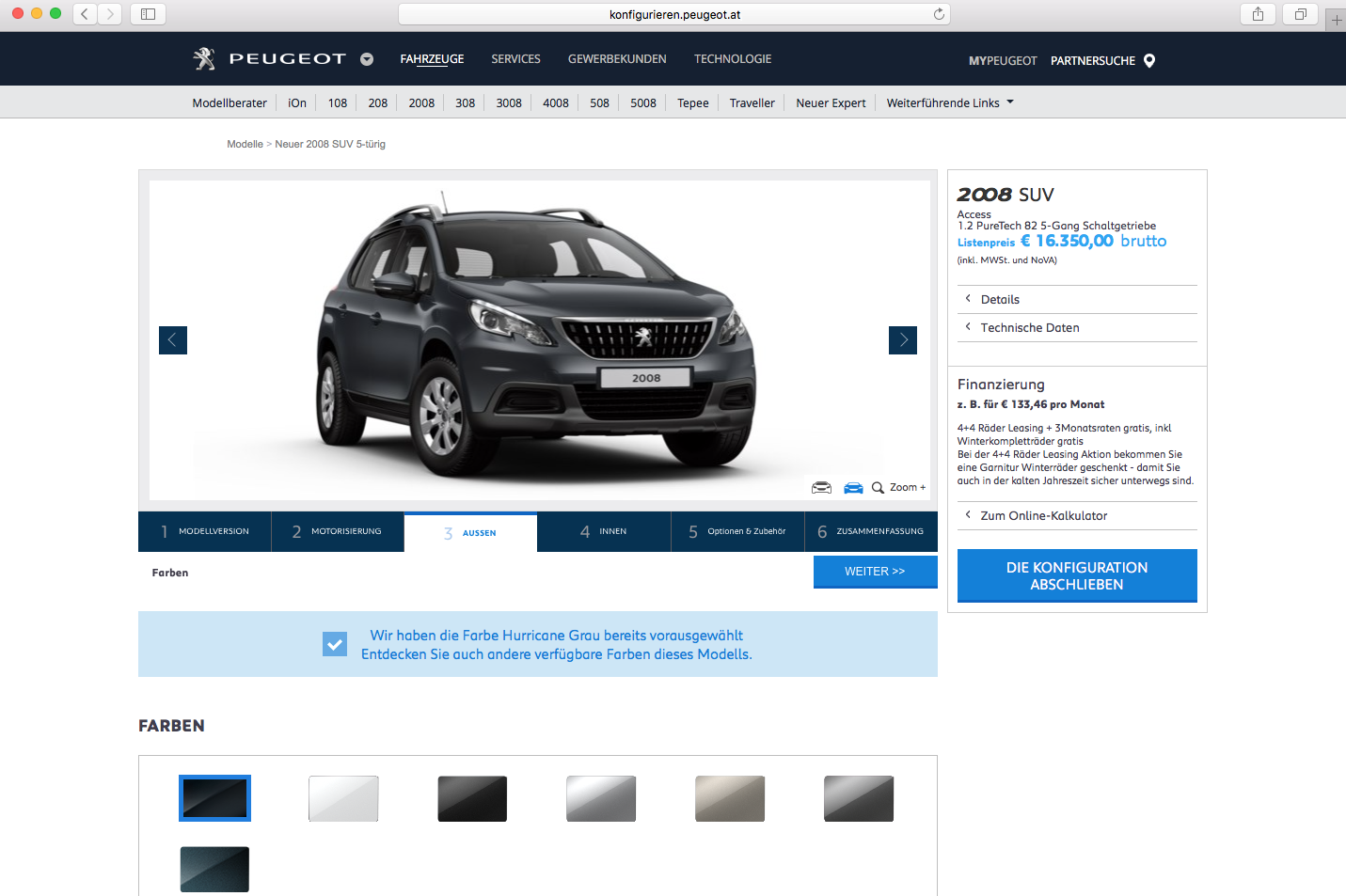Toggle Safari sidebar button
Image resolution: width=1346 pixels, height=896 pixels.
click(x=148, y=14)
